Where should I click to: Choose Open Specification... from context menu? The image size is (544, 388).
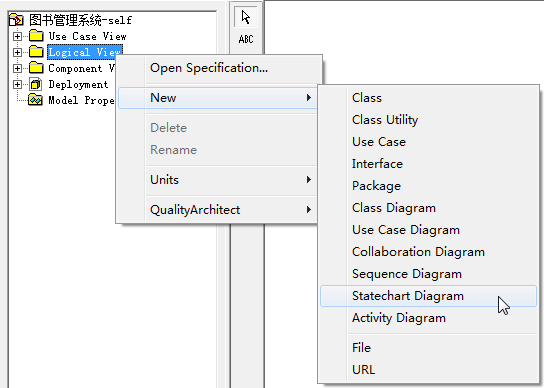point(217,68)
